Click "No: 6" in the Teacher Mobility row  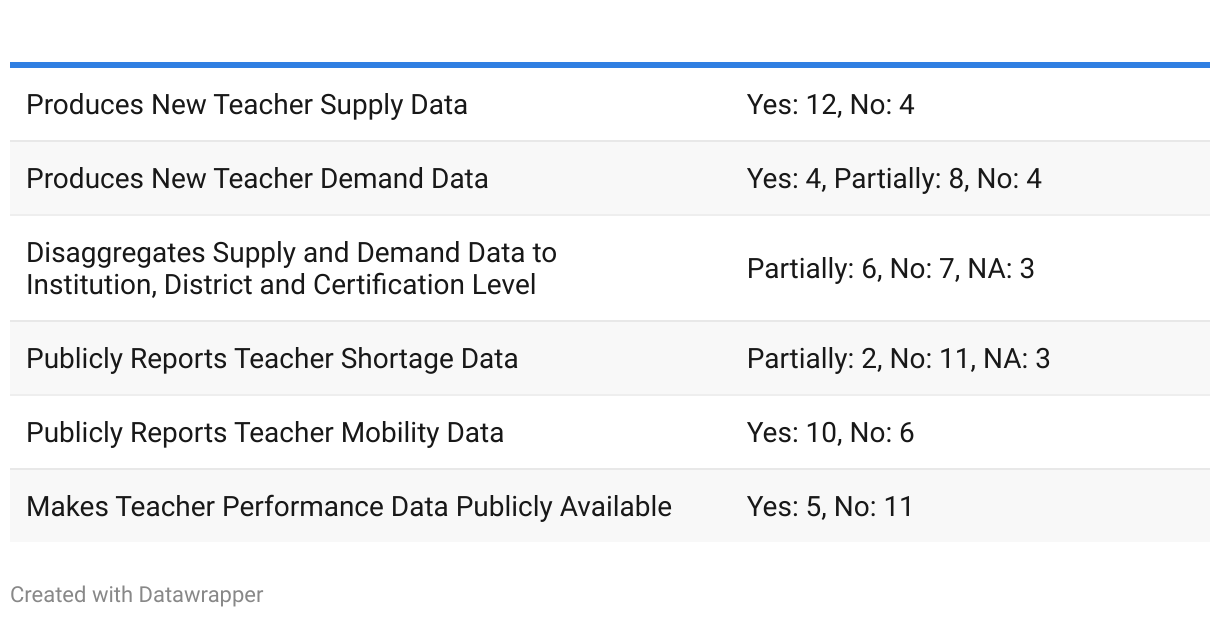(x=881, y=433)
